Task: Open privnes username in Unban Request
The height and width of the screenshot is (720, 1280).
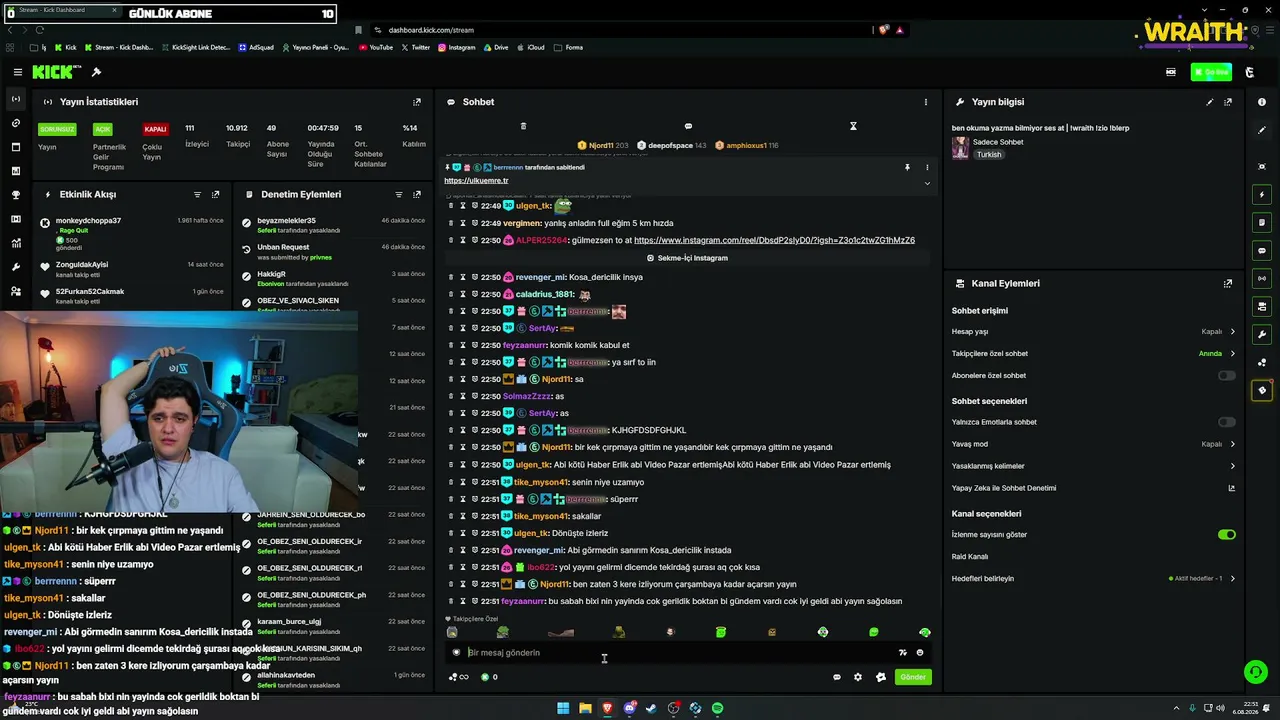Action: [x=321, y=257]
